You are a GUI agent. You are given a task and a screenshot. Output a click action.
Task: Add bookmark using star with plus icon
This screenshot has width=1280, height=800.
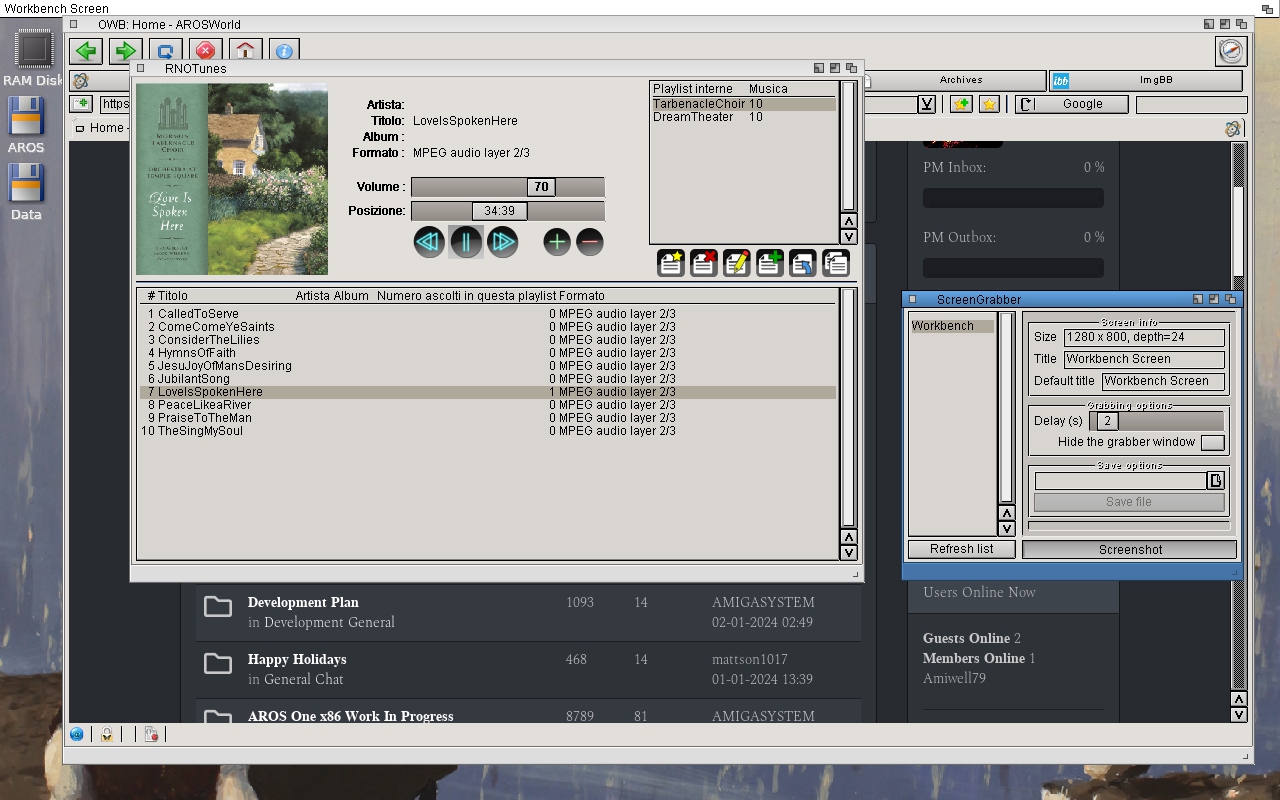[961, 104]
